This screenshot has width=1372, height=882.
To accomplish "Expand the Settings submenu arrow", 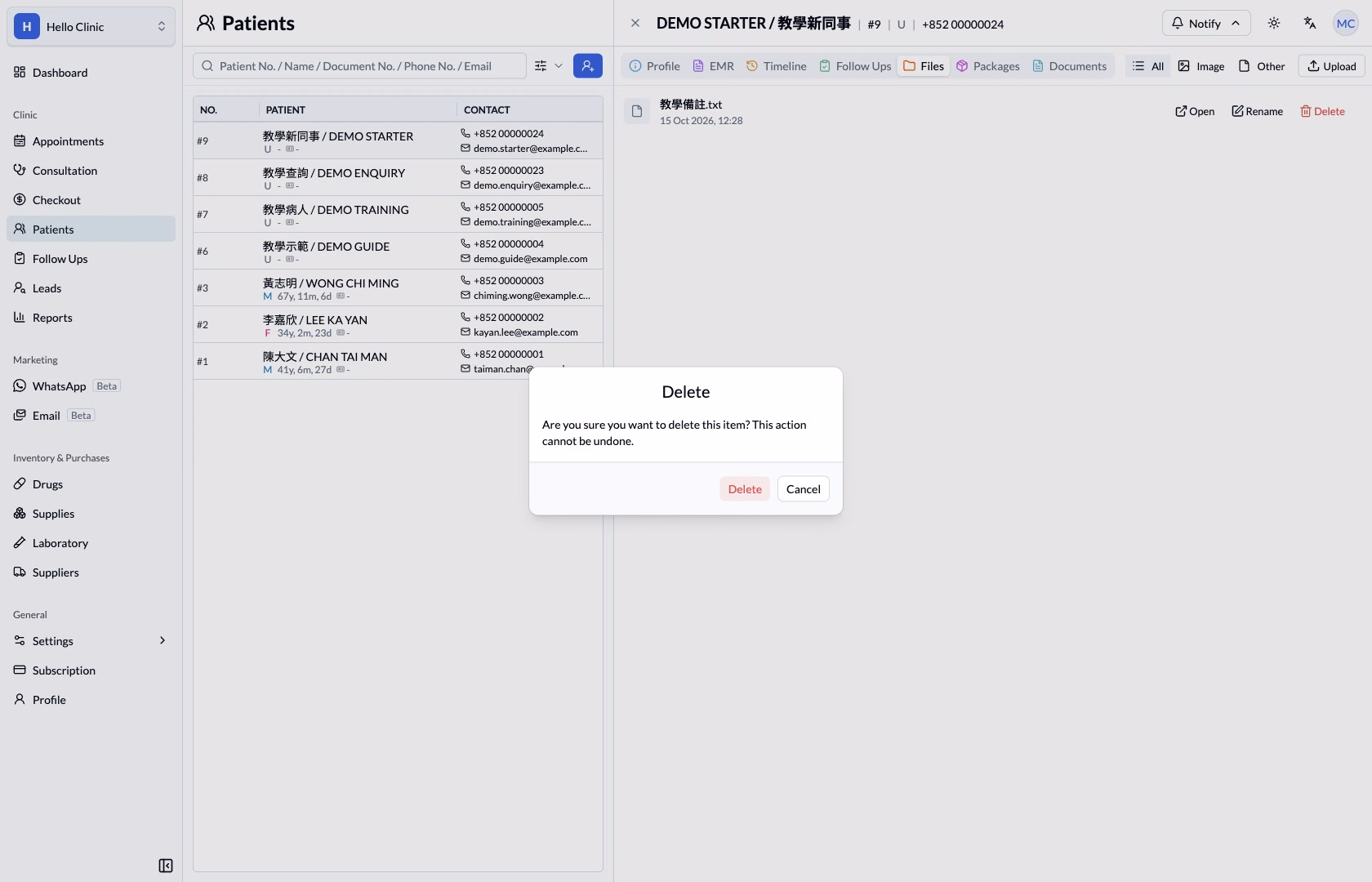I will pos(162,640).
